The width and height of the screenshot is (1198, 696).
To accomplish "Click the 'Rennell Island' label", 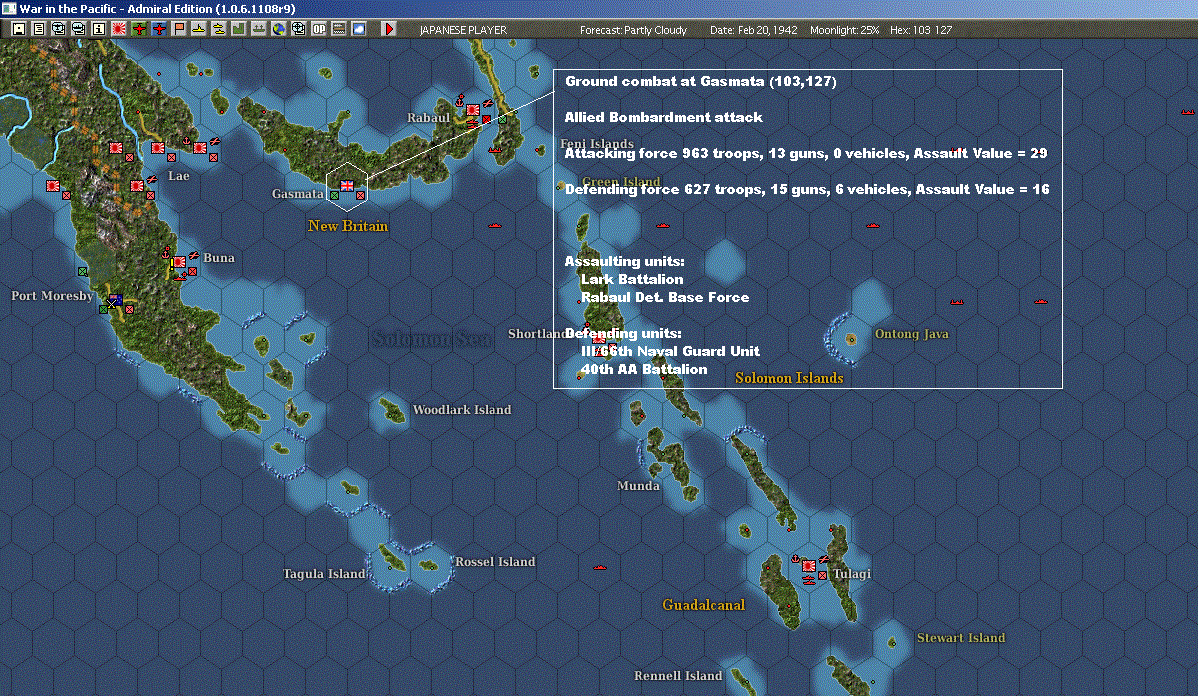I will pyautogui.click(x=678, y=676).
